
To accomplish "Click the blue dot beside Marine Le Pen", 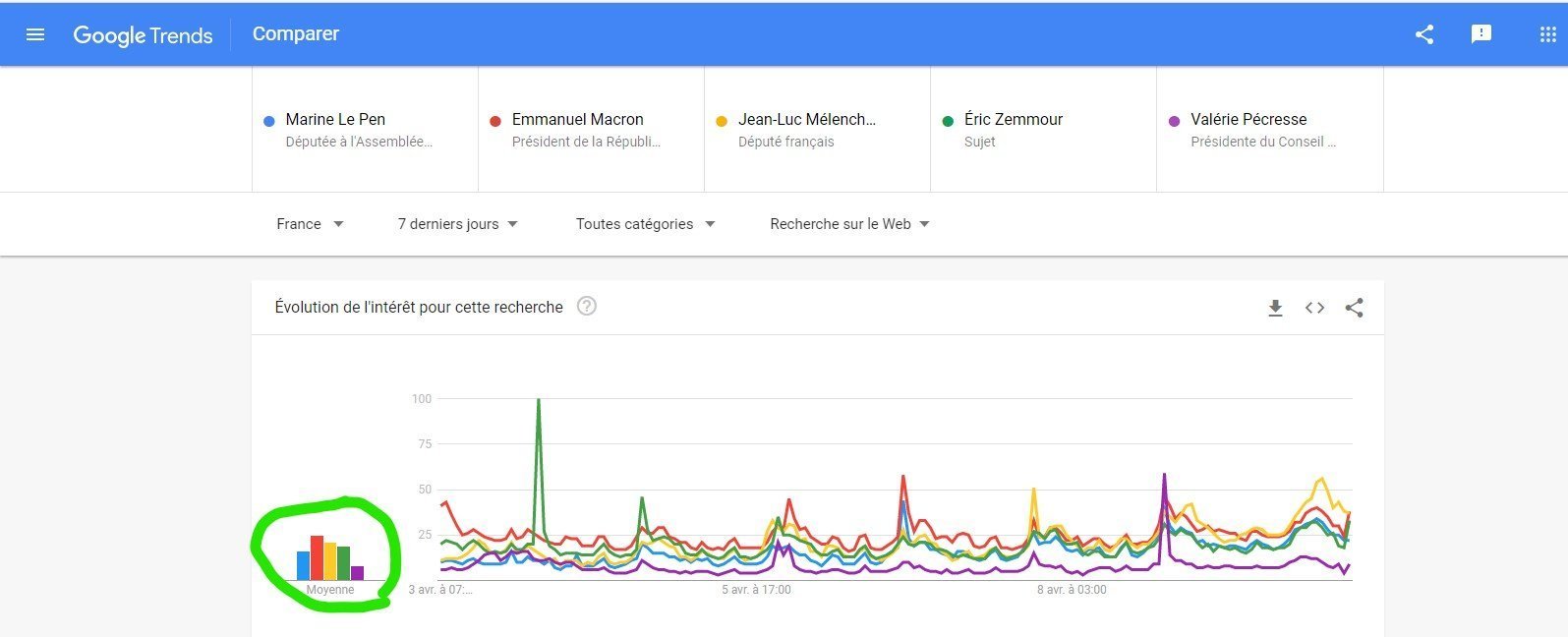I will (x=269, y=121).
